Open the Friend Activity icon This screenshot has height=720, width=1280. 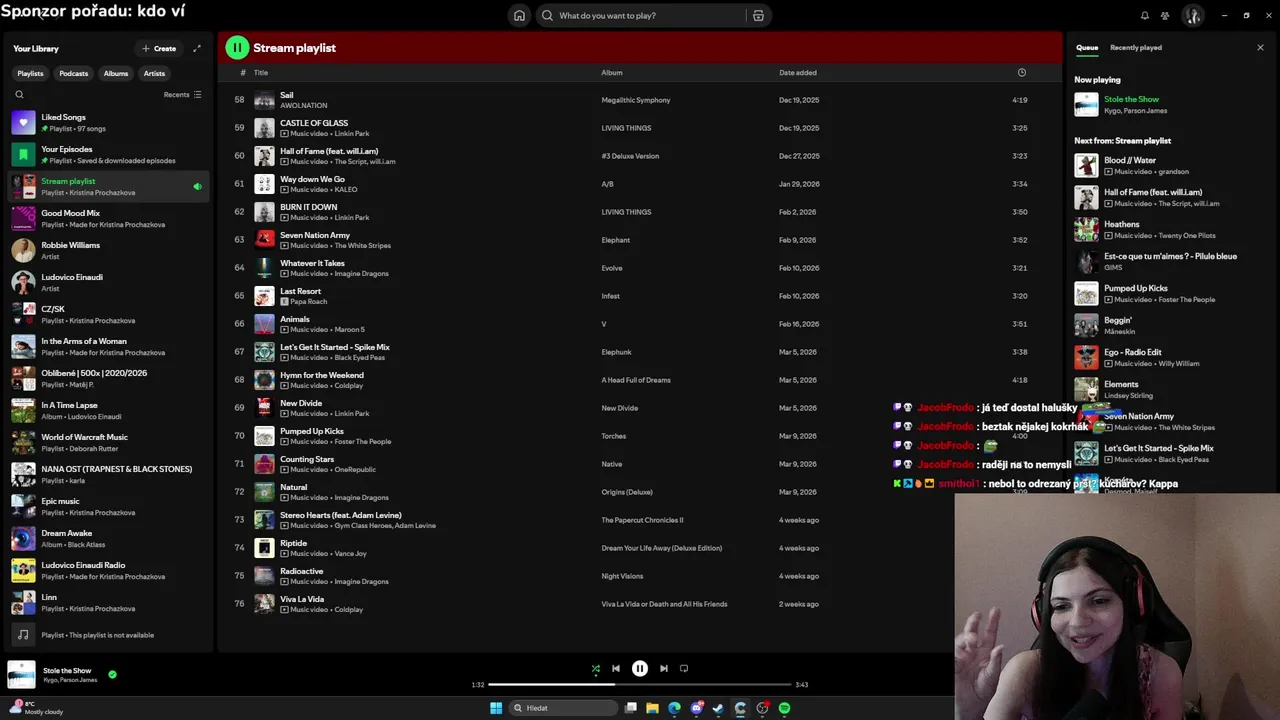pos(1165,15)
